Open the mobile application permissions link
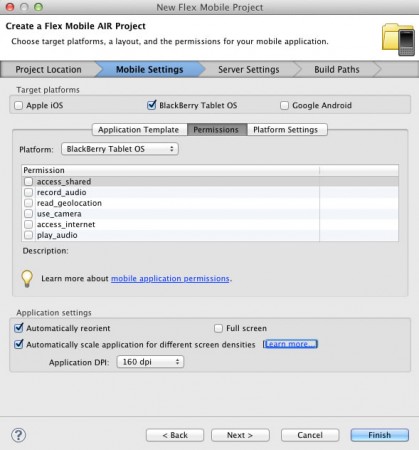419x450 pixels. (170, 278)
